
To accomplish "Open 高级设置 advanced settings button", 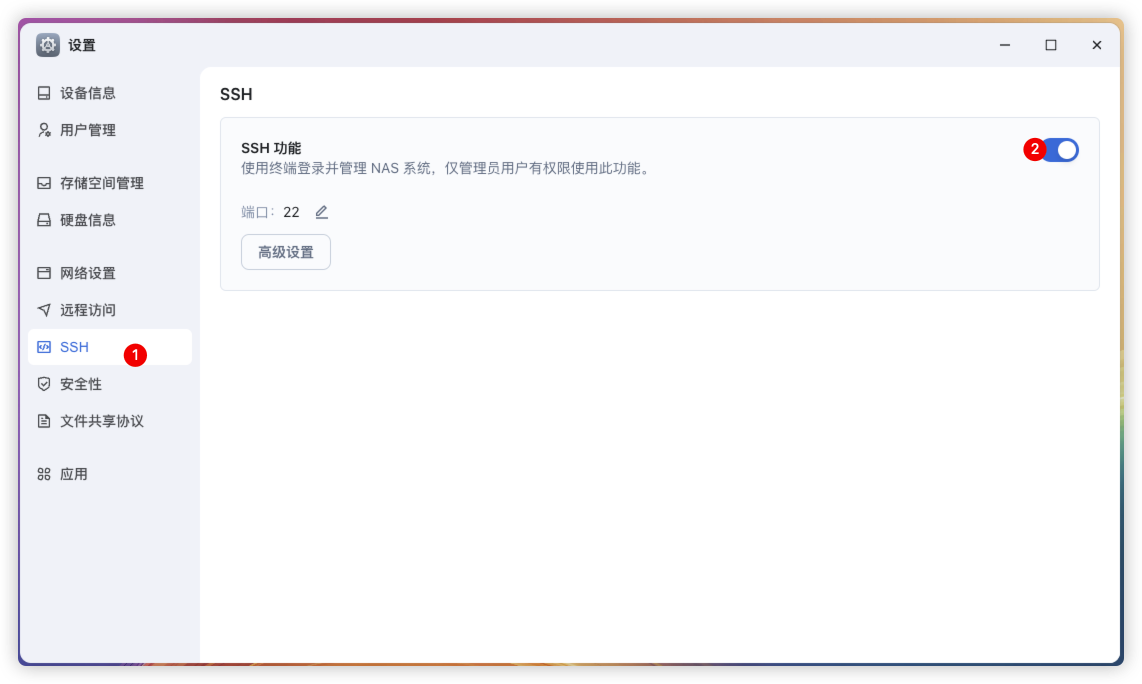I will coord(286,252).
